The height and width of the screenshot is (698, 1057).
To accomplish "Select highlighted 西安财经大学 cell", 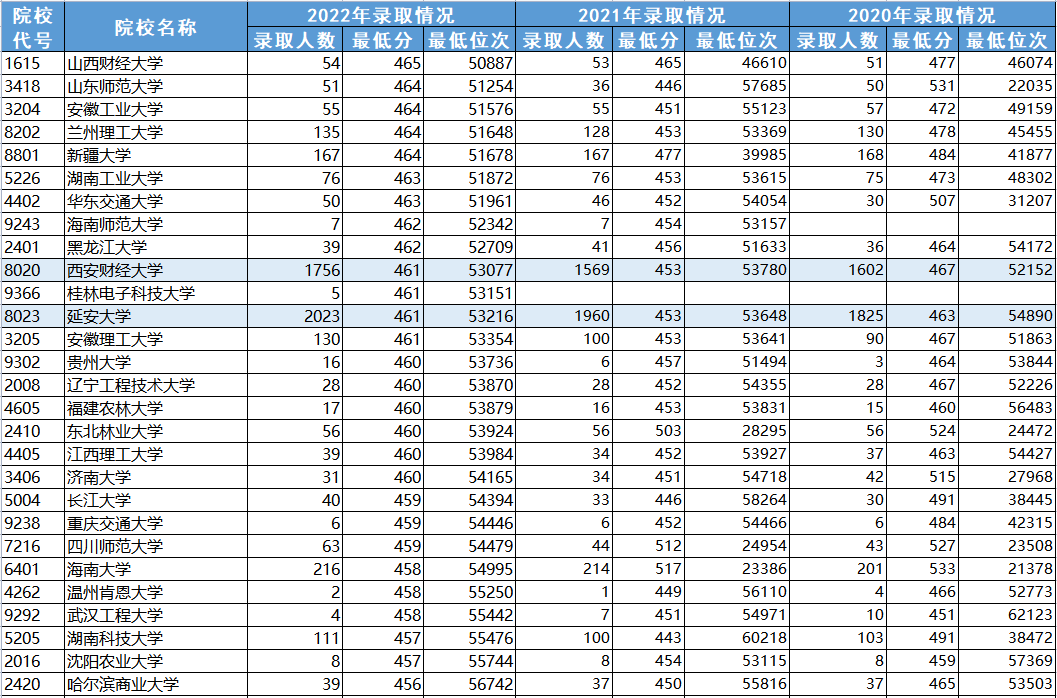I will pos(156,270).
